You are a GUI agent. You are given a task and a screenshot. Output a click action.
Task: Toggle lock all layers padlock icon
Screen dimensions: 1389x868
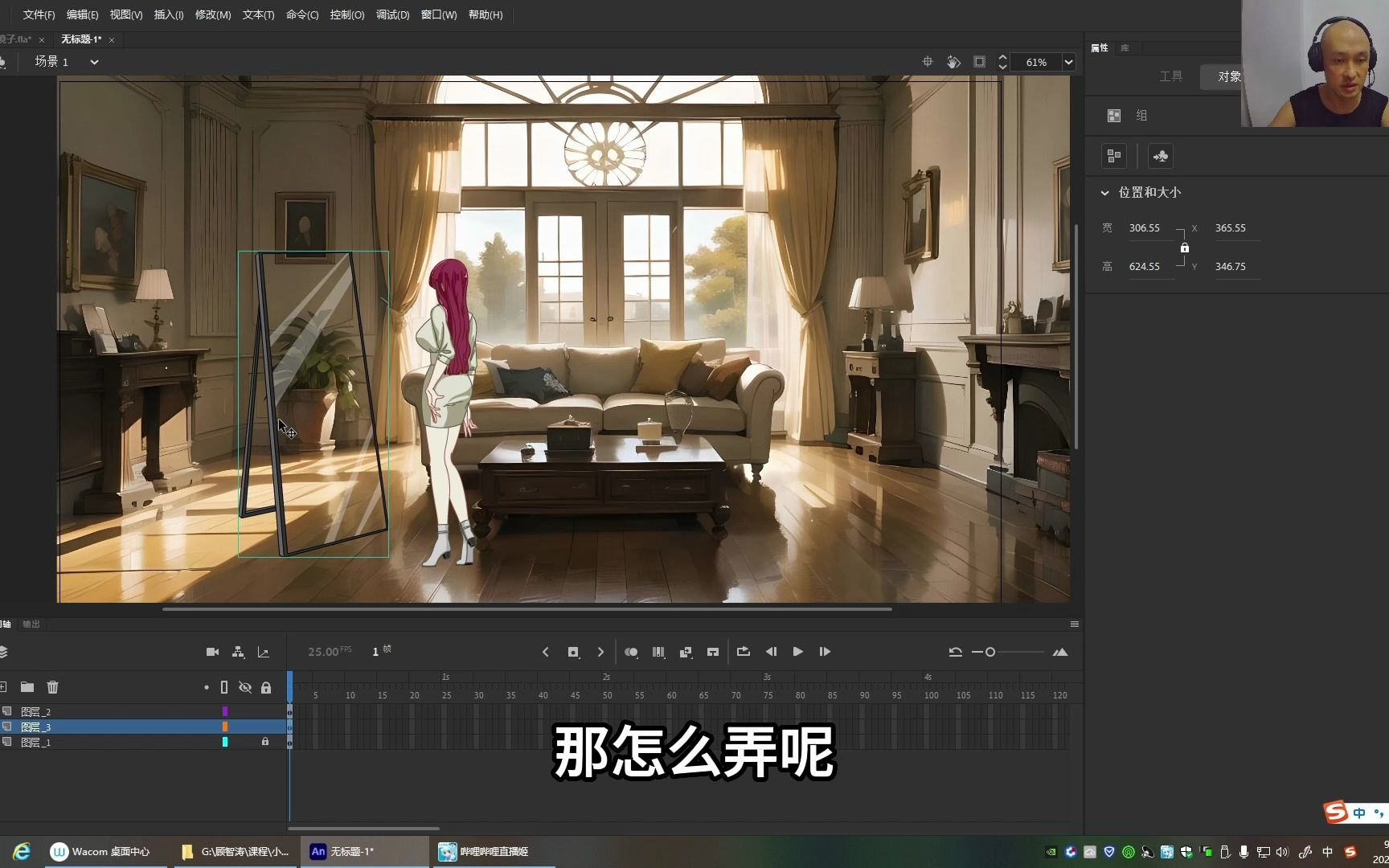pyautogui.click(x=266, y=687)
